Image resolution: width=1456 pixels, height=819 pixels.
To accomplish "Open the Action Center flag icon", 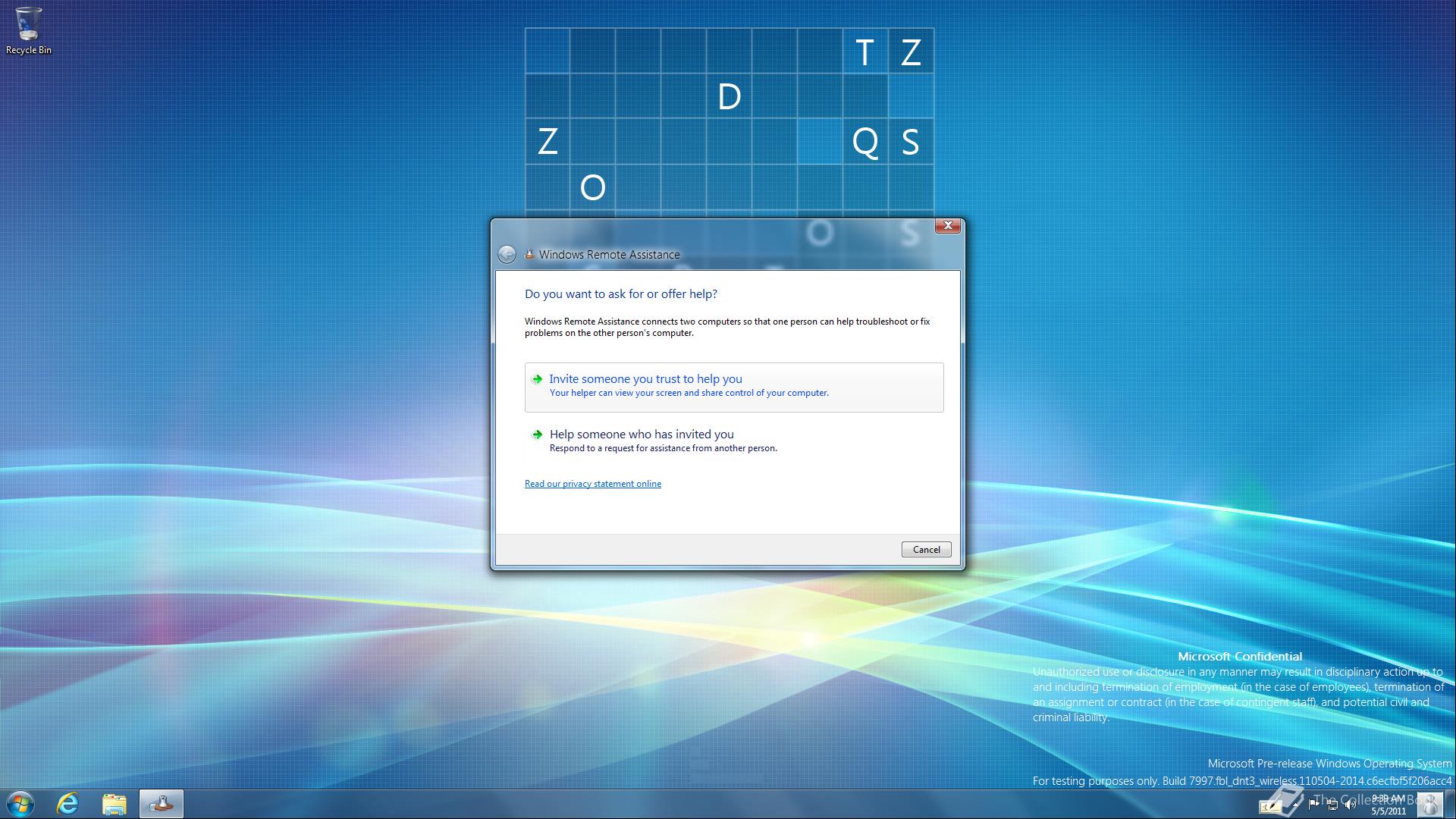I will tap(1314, 805).
